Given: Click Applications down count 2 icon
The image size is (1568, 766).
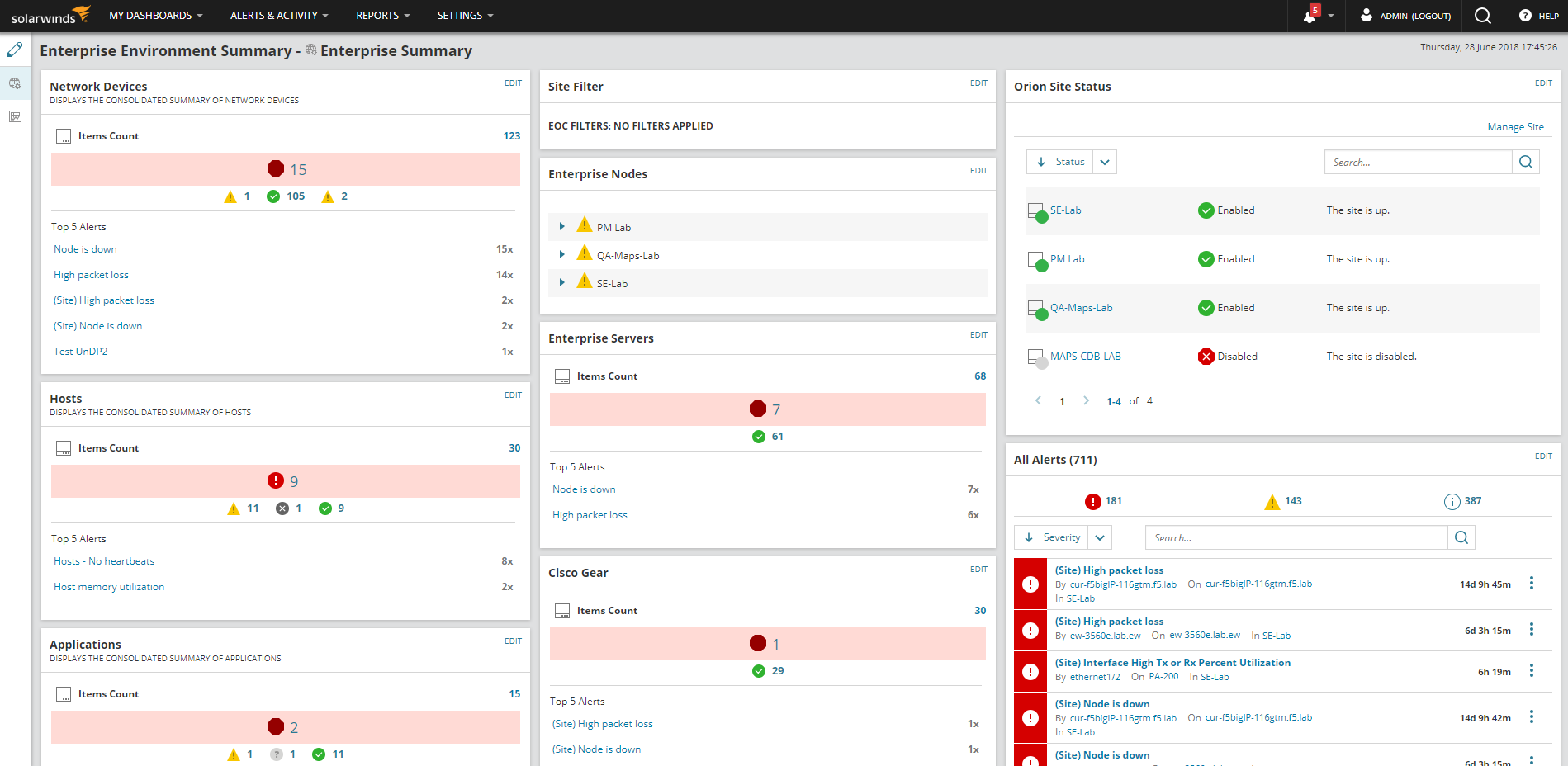Looking at the screenshot, I should [x=276, y=726].
